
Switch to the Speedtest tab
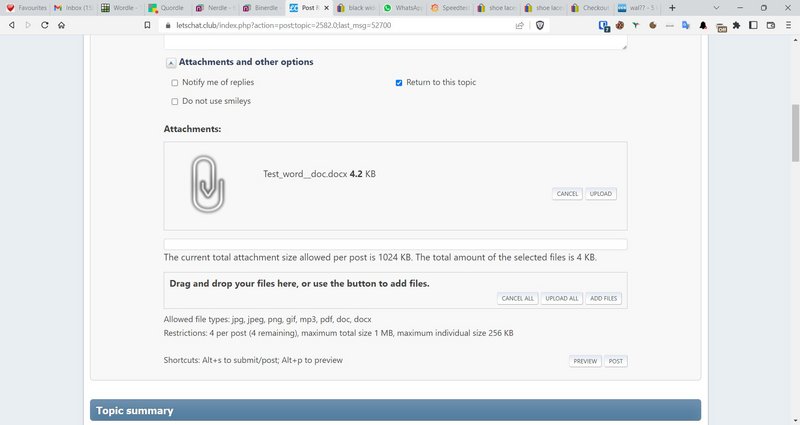click(449, 8)
